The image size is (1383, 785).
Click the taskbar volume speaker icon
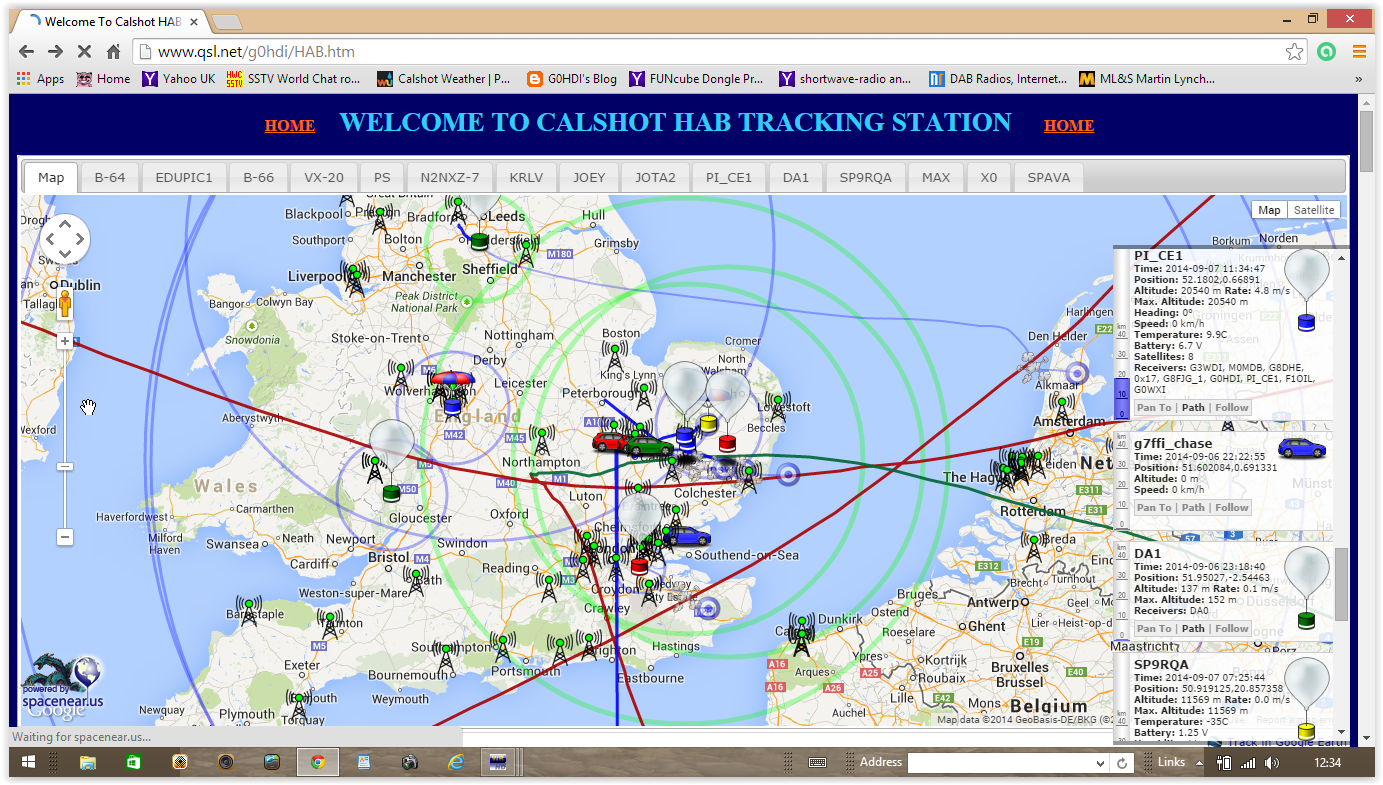pos(1271,762)
